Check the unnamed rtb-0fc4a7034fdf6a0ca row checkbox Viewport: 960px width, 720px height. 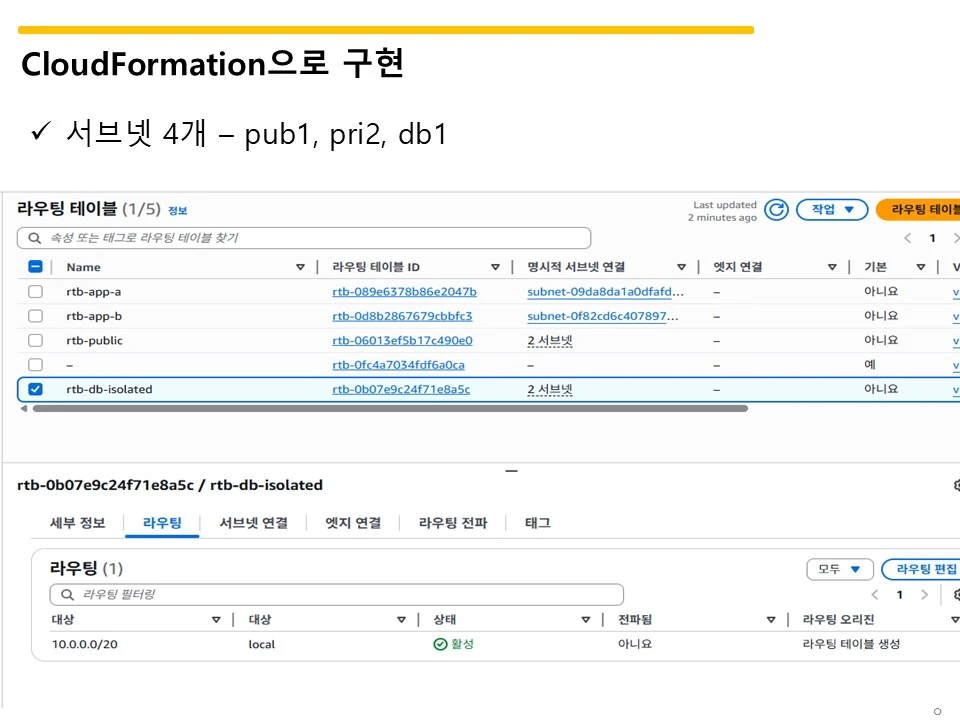coord(36,365)
